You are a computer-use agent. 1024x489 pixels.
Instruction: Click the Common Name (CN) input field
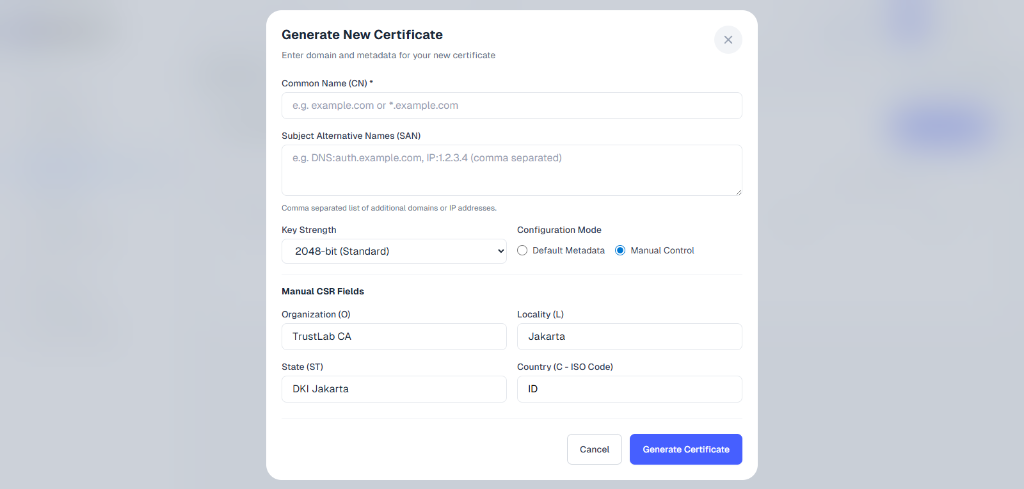511,105
